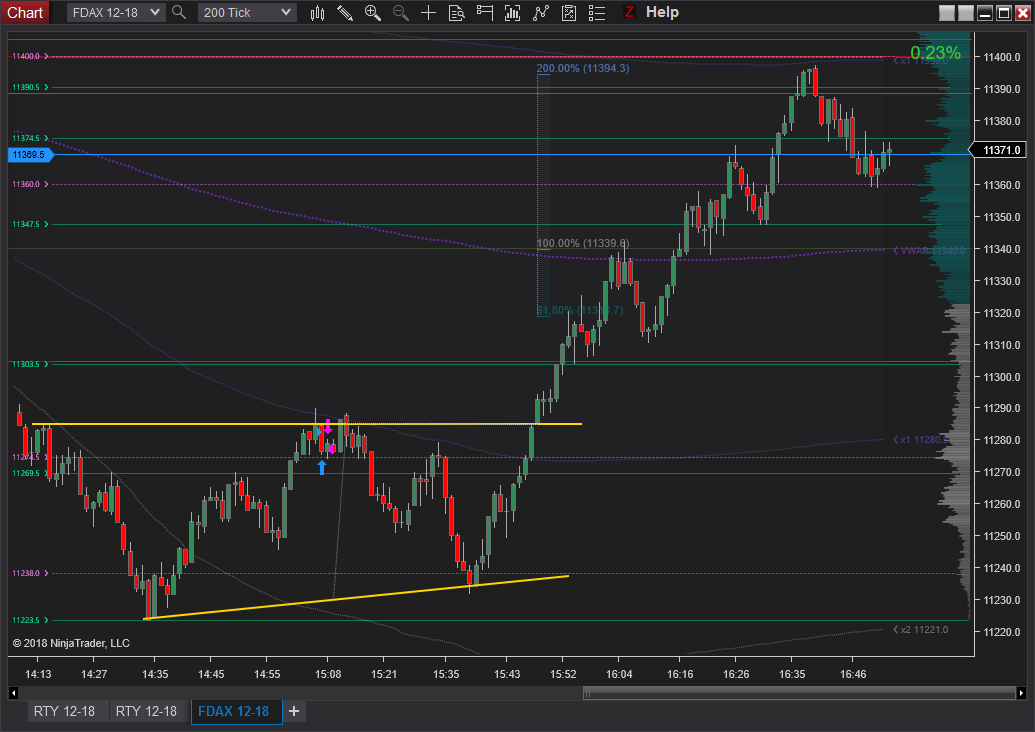
Task: Open the Data Series icon
Action: point(512,13)
